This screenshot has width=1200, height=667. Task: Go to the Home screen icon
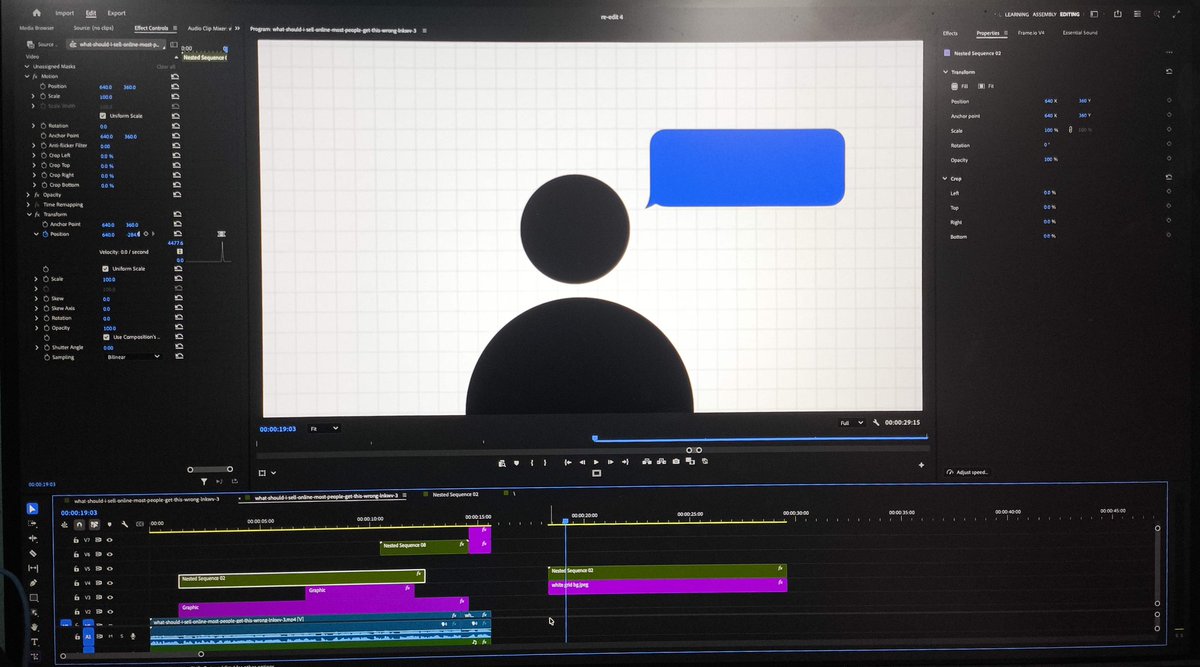37,13
